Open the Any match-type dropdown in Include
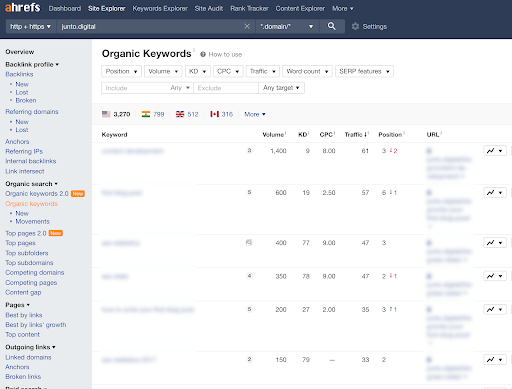The height and width of the screenshot is (389, 512). (180, 88)
